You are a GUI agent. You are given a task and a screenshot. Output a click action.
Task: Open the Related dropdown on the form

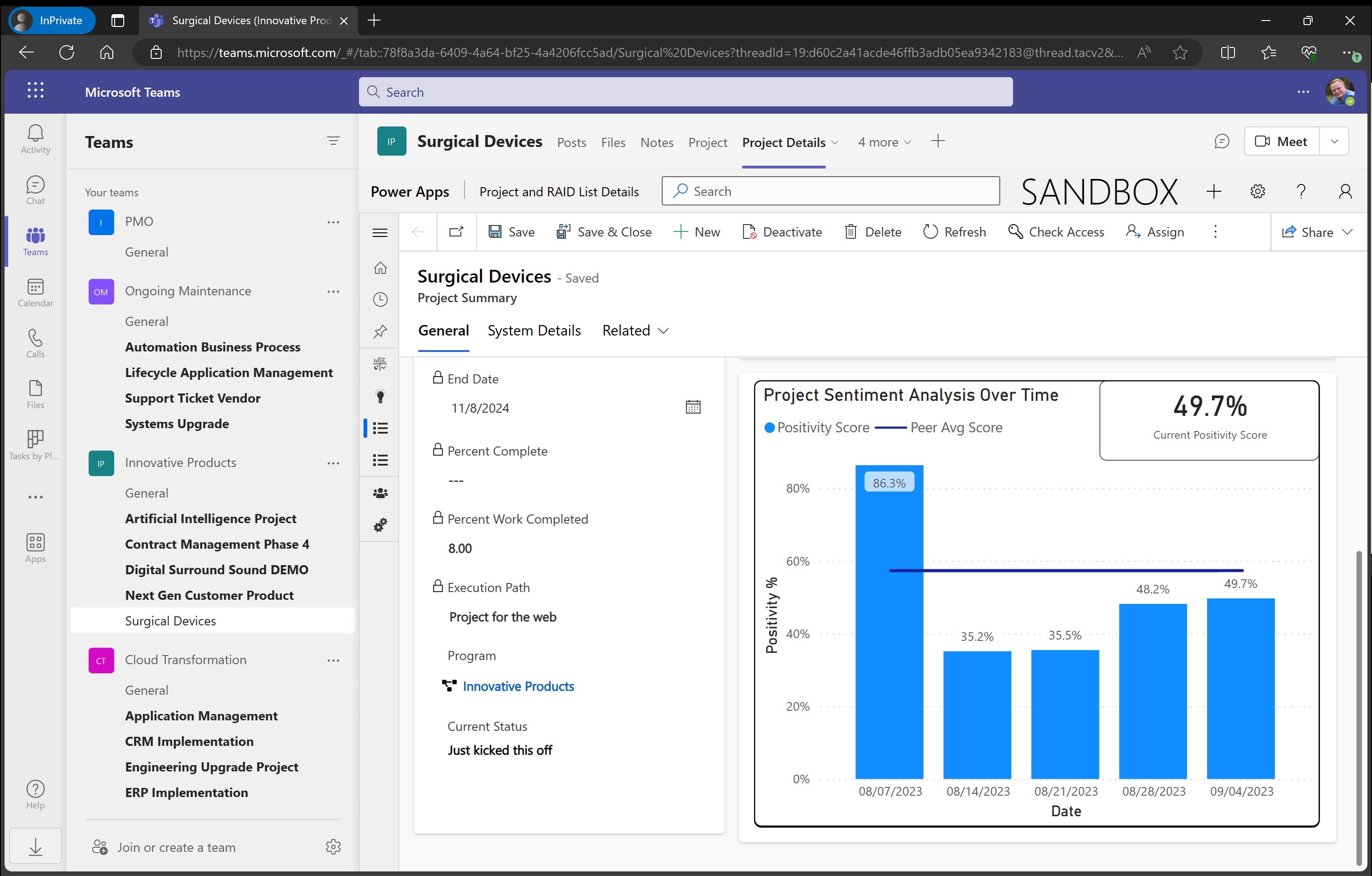click(634, 330)
